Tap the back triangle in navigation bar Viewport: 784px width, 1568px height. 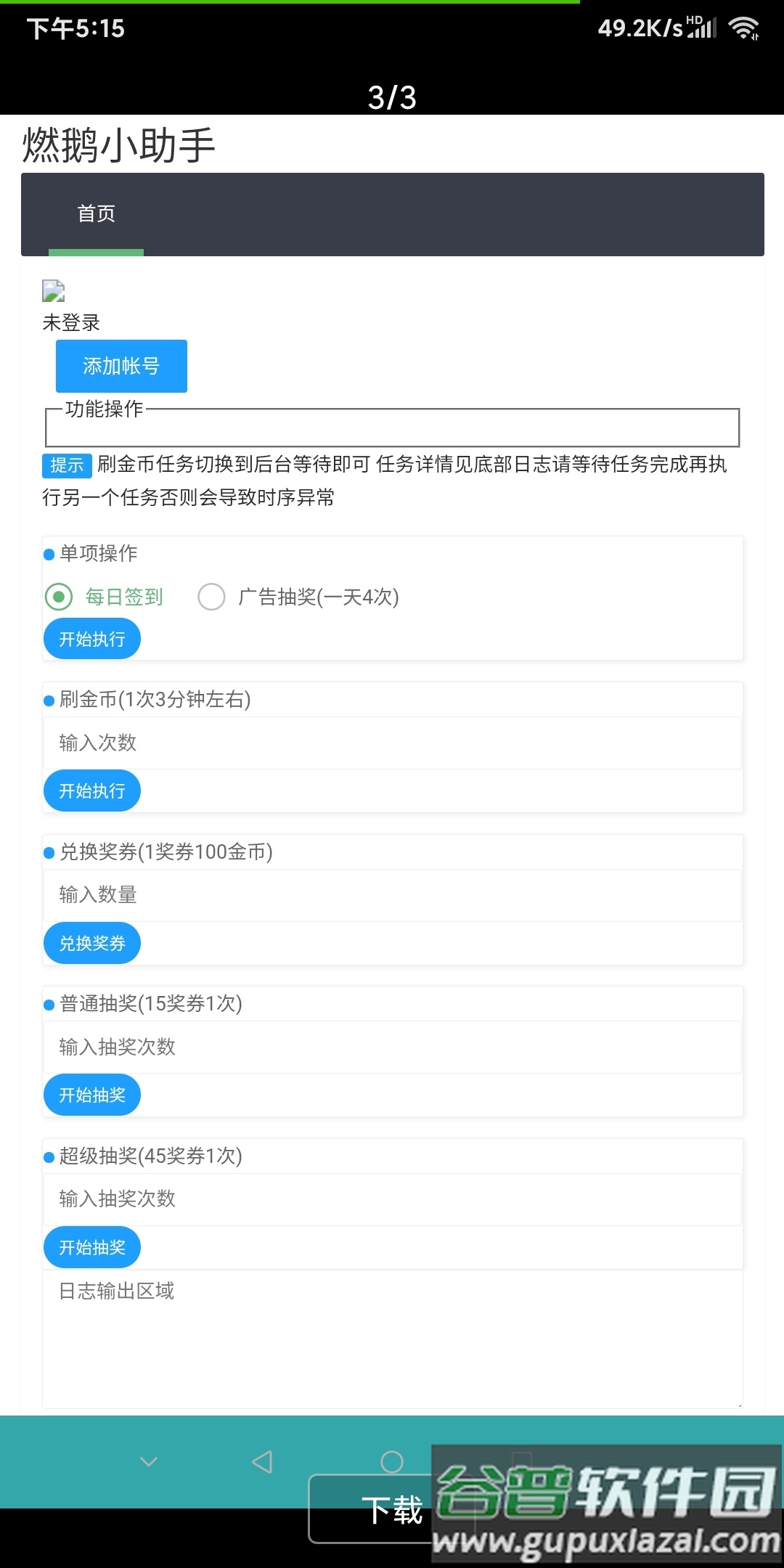(263, 1461)
